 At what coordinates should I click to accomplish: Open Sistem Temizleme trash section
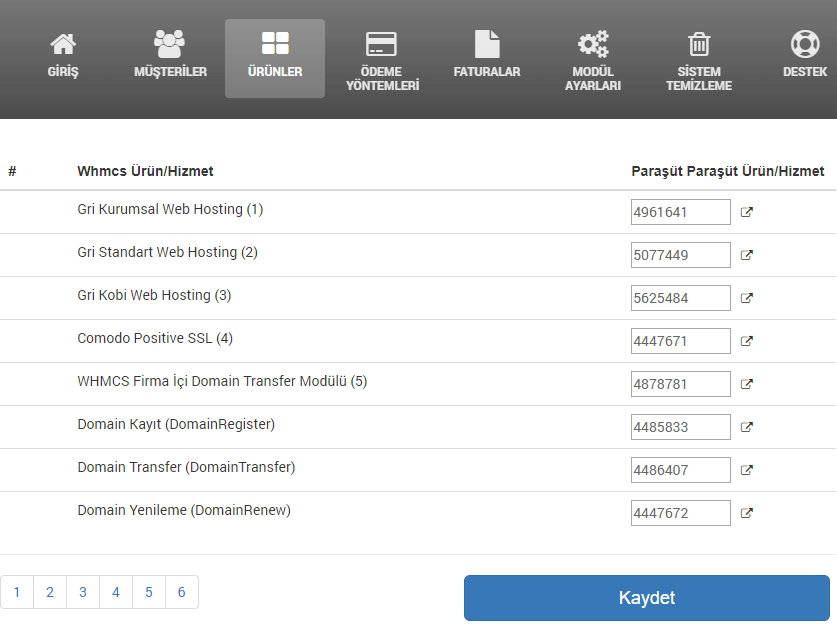click(699, 61)
